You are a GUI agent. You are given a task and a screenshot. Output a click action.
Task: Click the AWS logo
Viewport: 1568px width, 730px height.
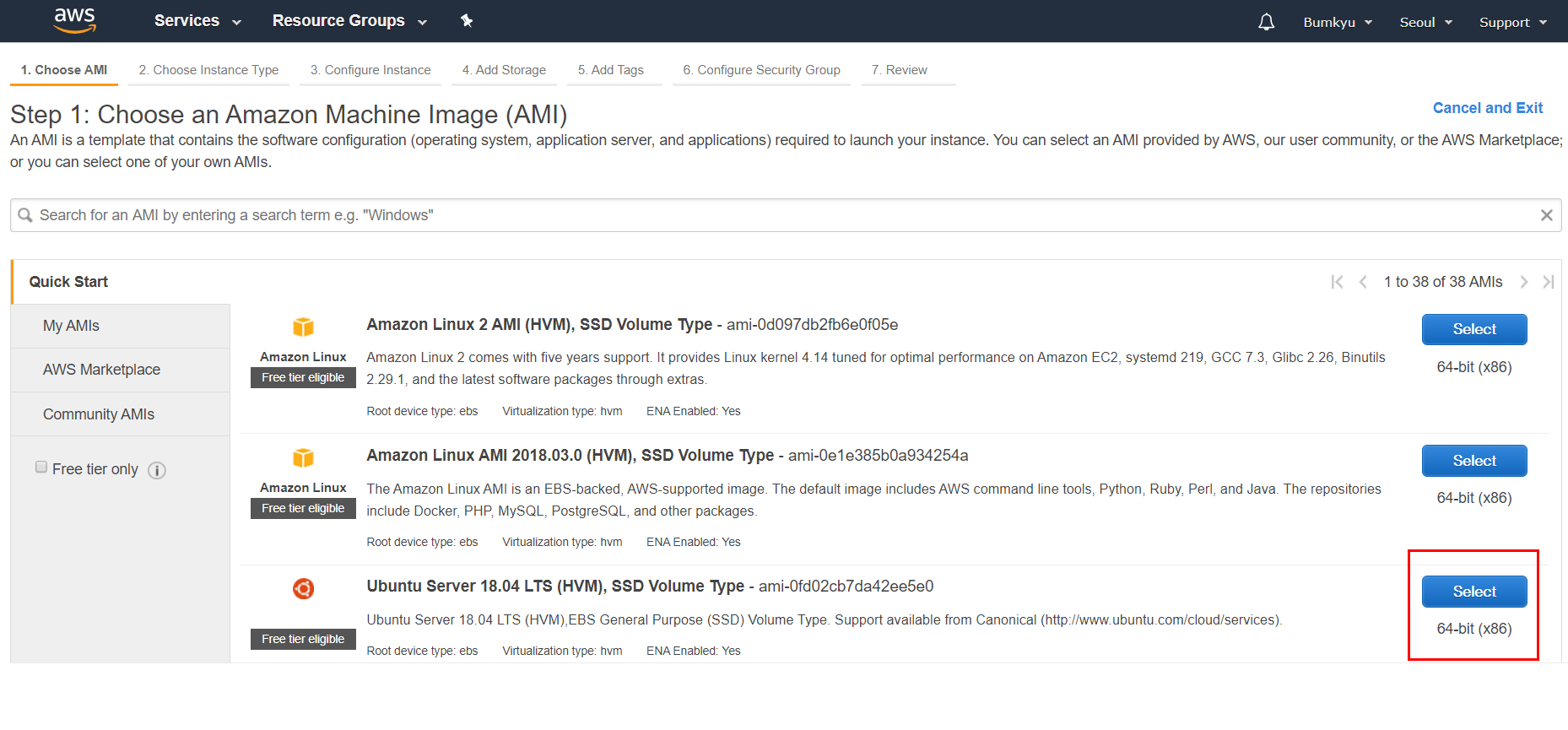click(75, 20)
